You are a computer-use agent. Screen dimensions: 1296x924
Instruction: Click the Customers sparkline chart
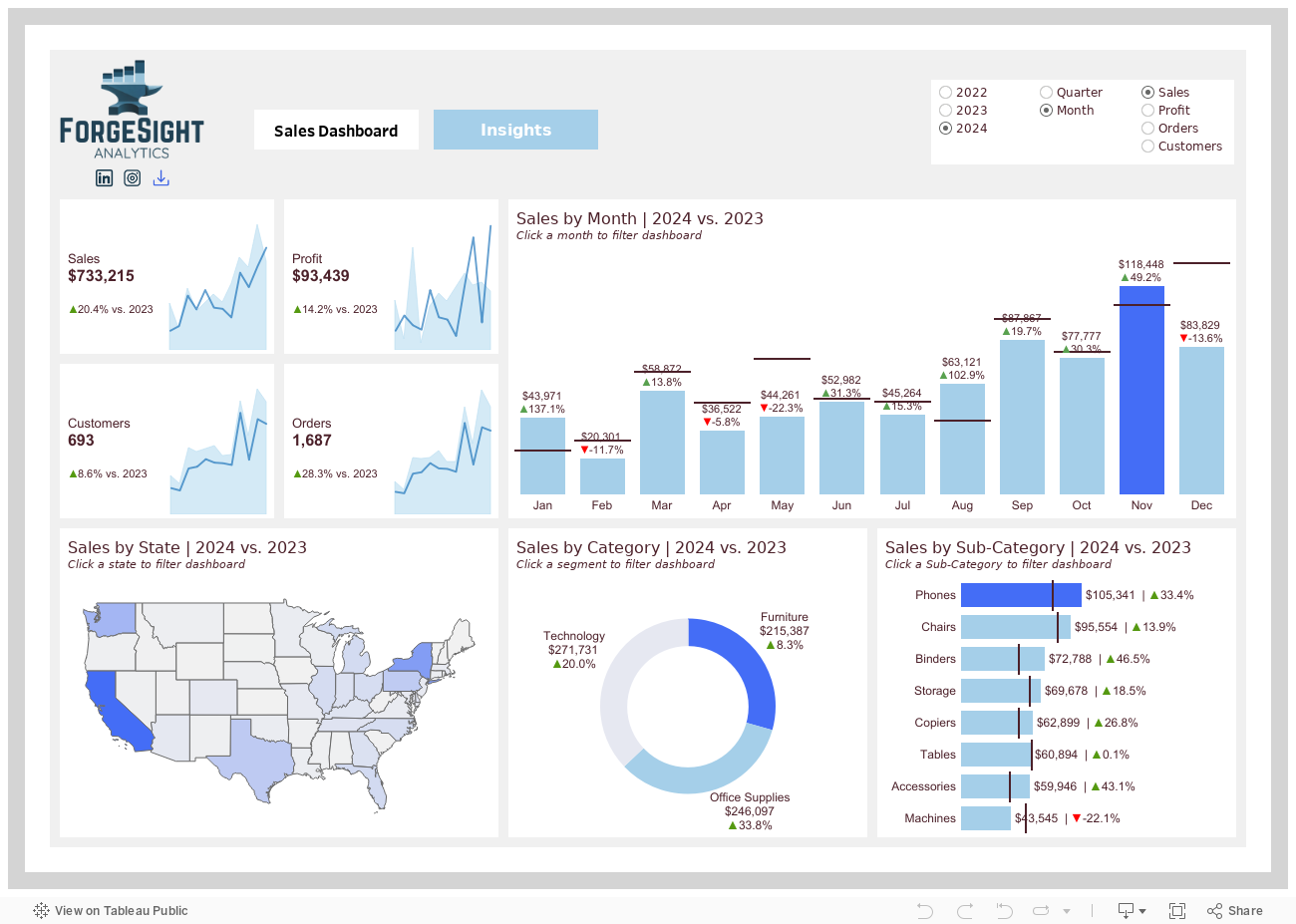coord(217,451)
